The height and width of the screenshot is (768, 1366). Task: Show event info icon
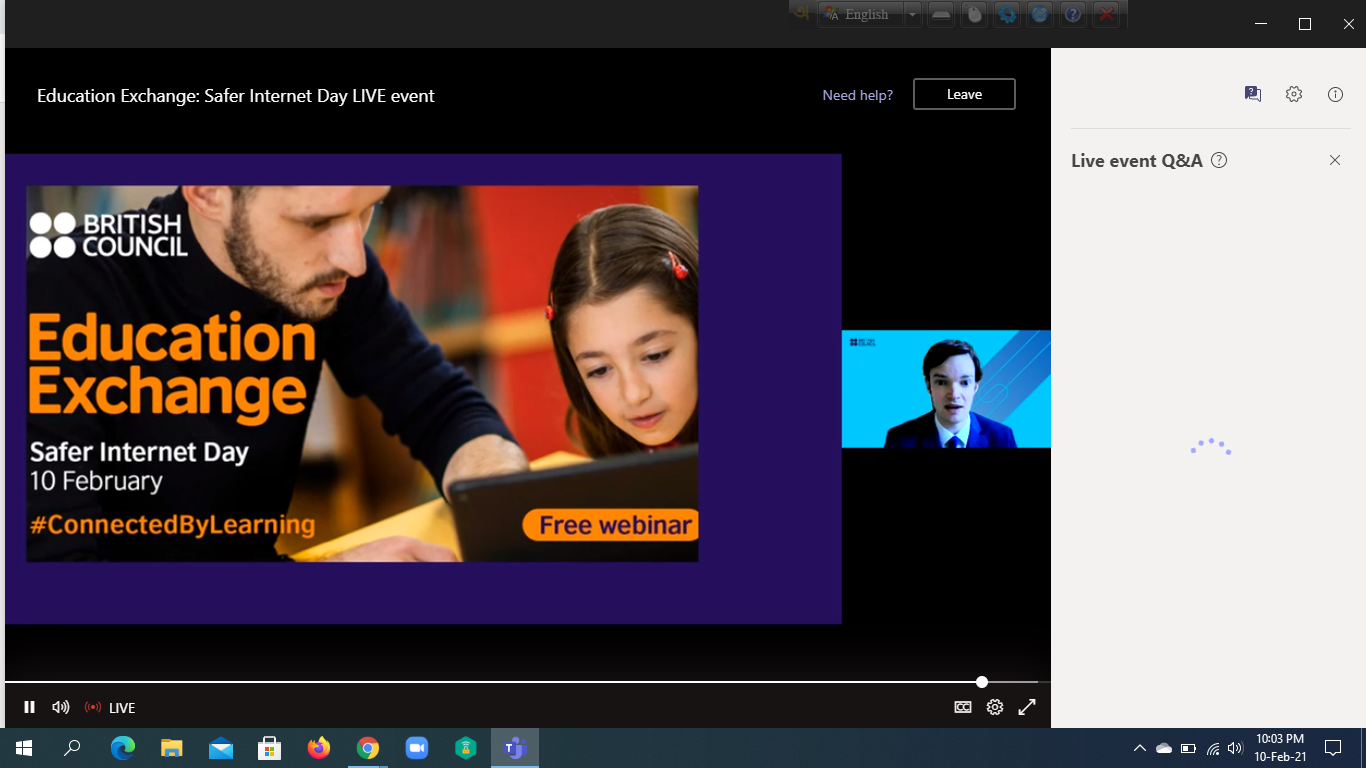click(1335, 94)
